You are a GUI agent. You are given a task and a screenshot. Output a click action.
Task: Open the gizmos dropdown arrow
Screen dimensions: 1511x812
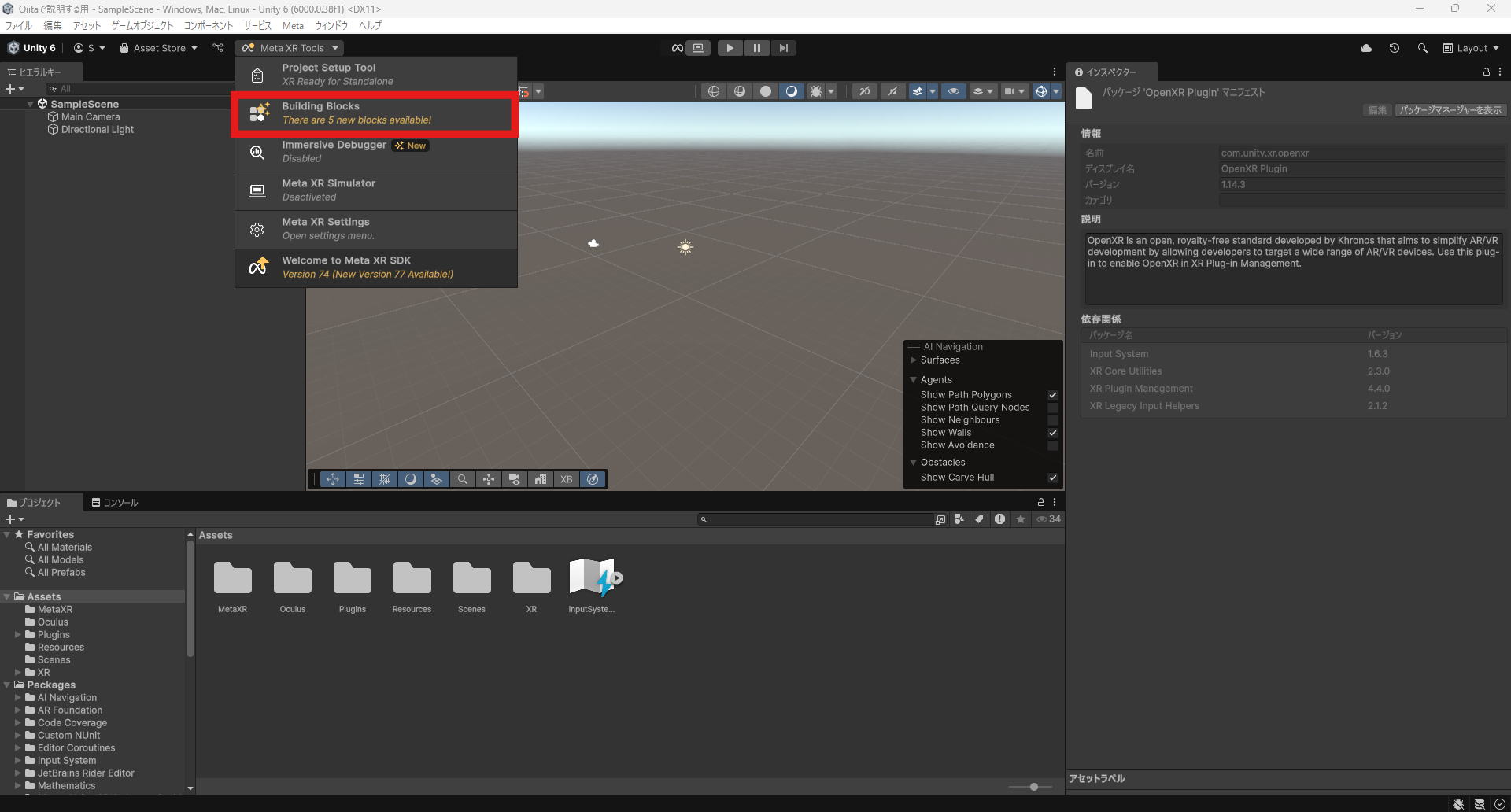(x=1056, y=91)
